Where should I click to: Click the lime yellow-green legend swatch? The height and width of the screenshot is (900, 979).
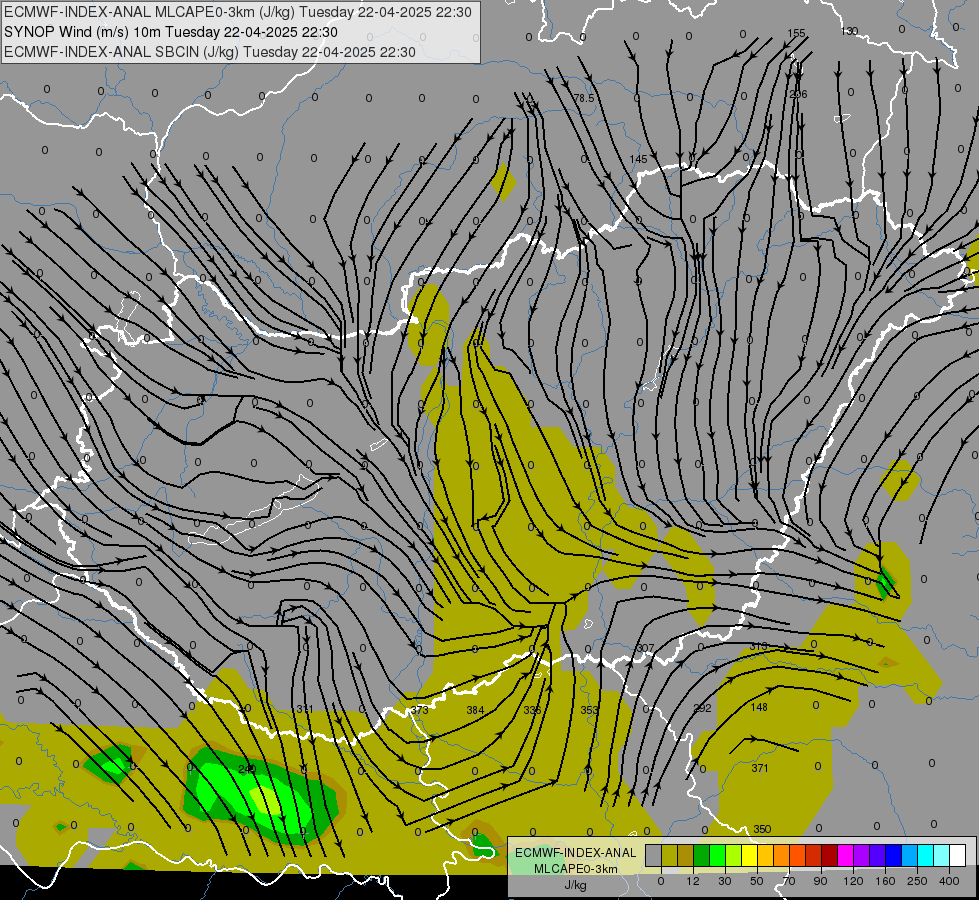point(734,855)
